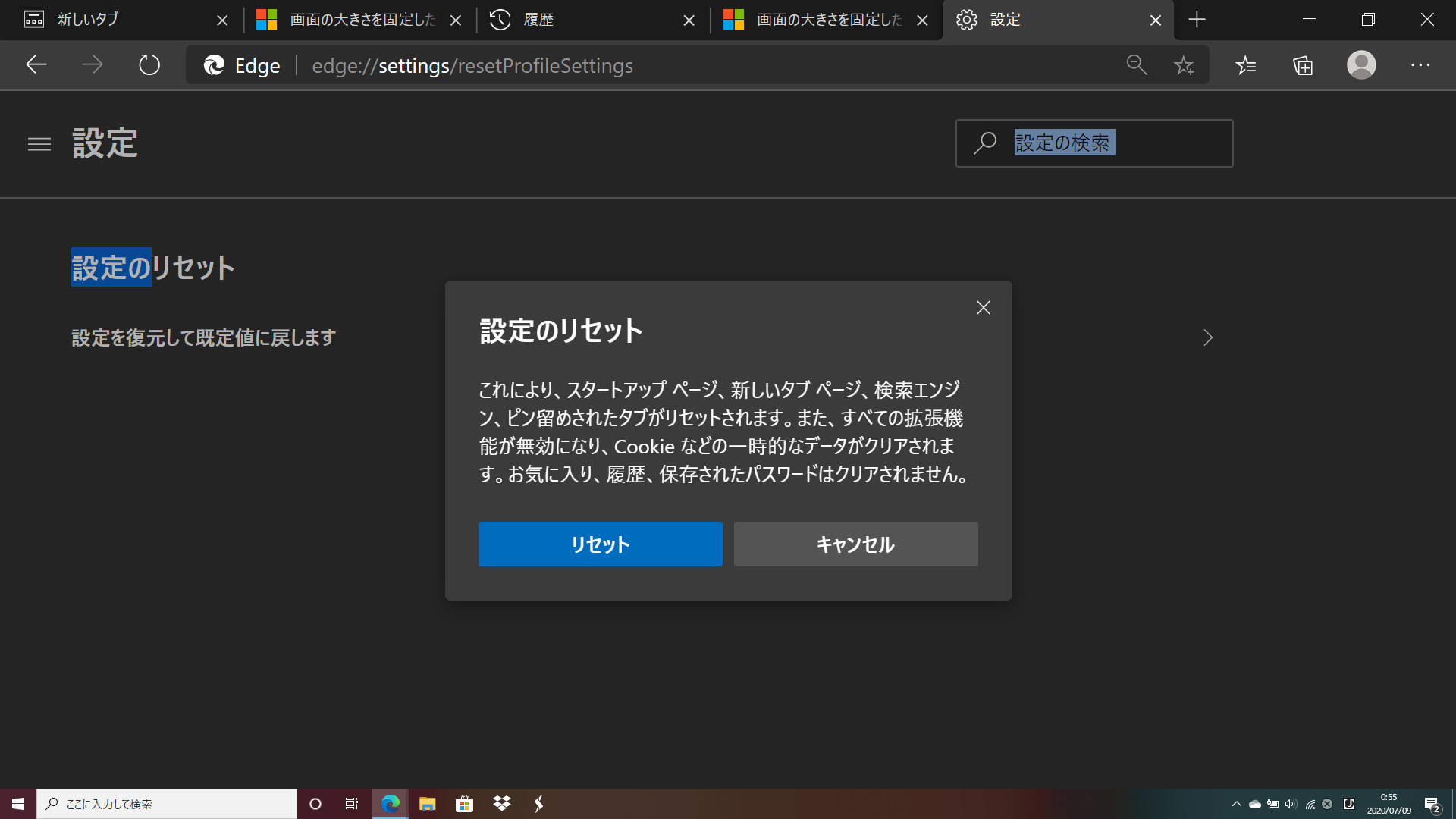Click the zoom magnifier icon in address bar
Viewport: 1456px width, 819px height.
point(1136,65)
